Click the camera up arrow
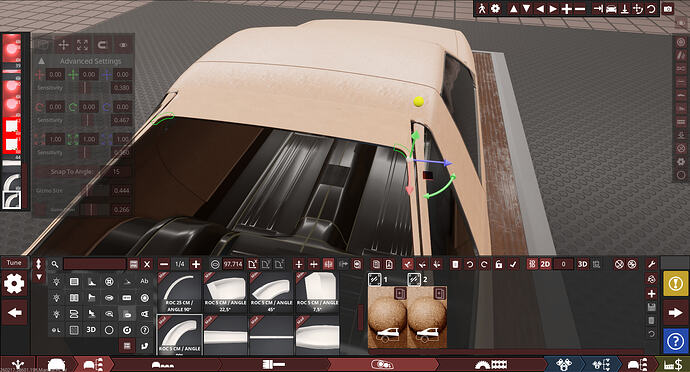690x372 pixels. tap(513, 9)
